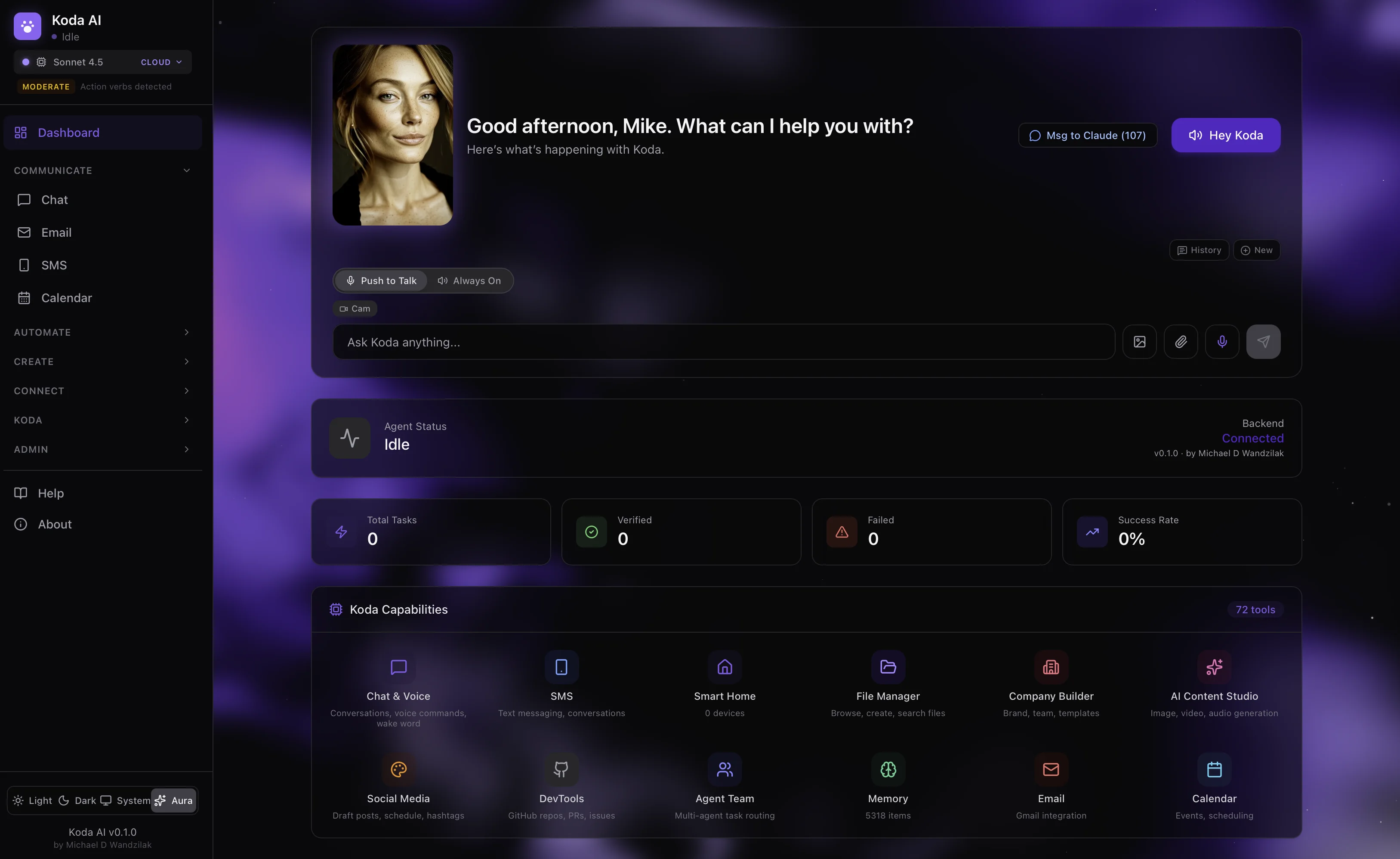The image size is (1400, 859).
Task: Enable Push to Talk mode
Action: (x=381, y=281)
